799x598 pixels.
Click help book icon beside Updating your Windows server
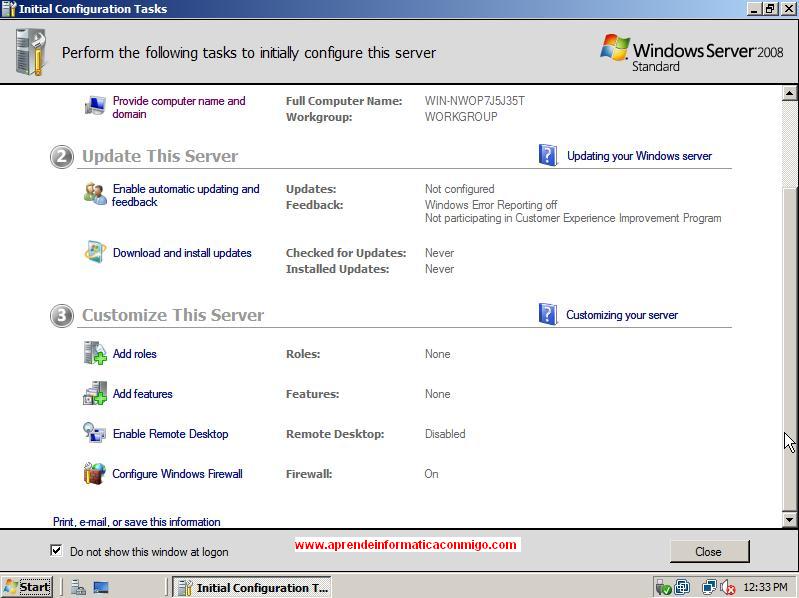[548, 155]
